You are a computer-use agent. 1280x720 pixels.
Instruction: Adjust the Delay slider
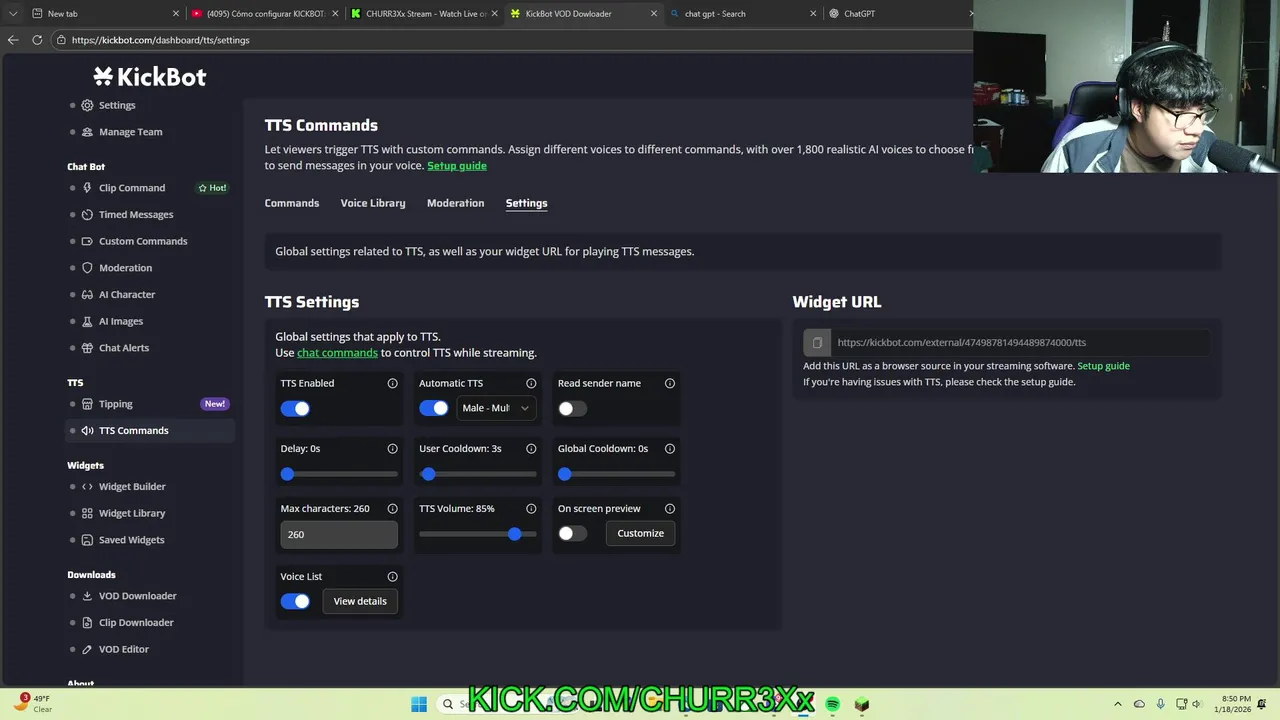point(339,474)
